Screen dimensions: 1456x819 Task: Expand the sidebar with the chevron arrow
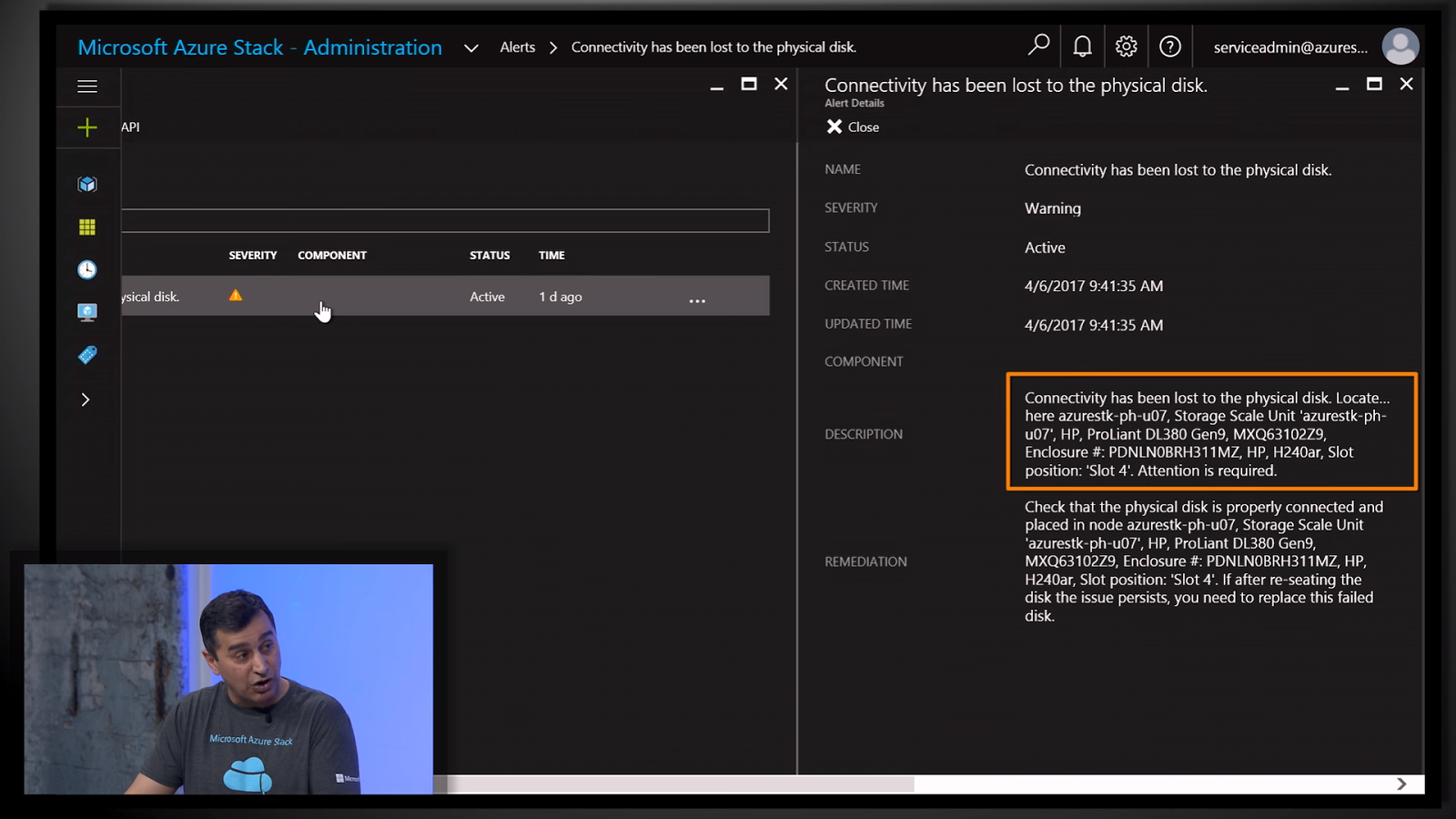tap(86, 399)
